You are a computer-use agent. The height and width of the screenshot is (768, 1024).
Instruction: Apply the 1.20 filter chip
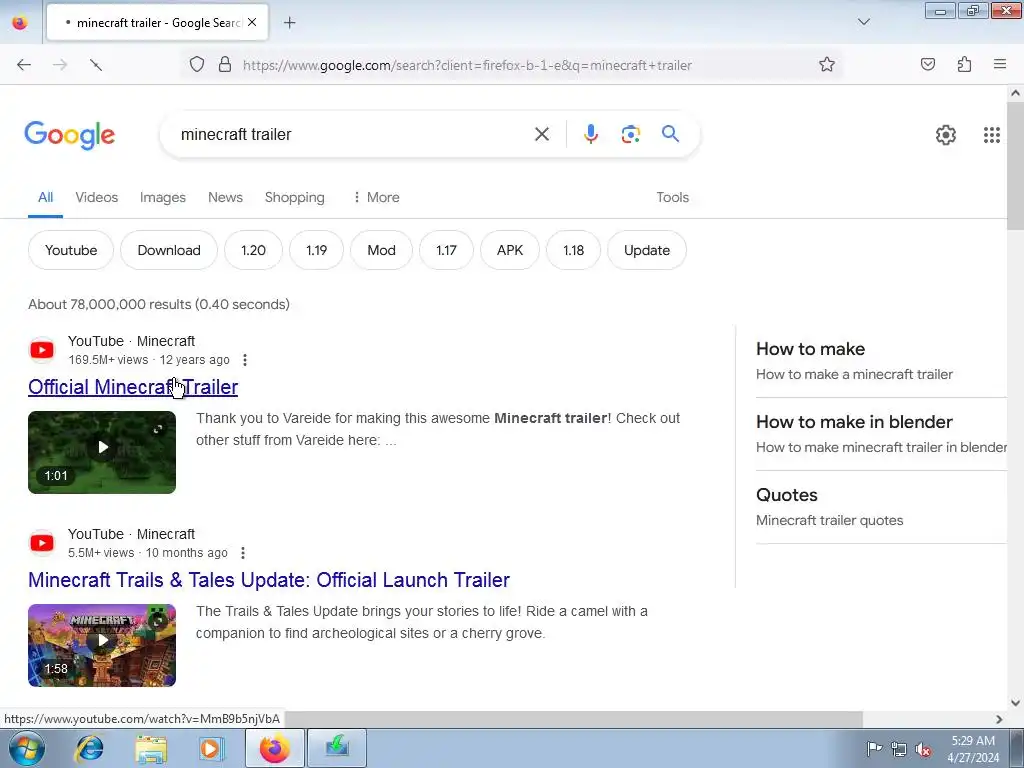click(x=253, y=250)
